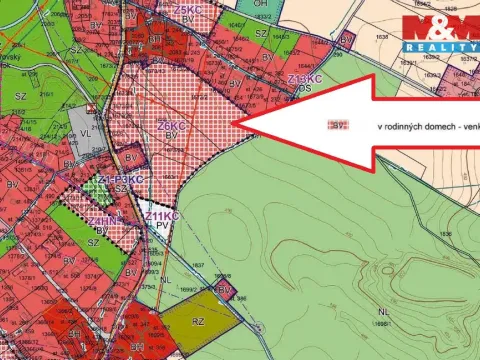Click the BV label under Z5KC
The height and width of the screenshot is (360, 480).
[x=188, y=20]
